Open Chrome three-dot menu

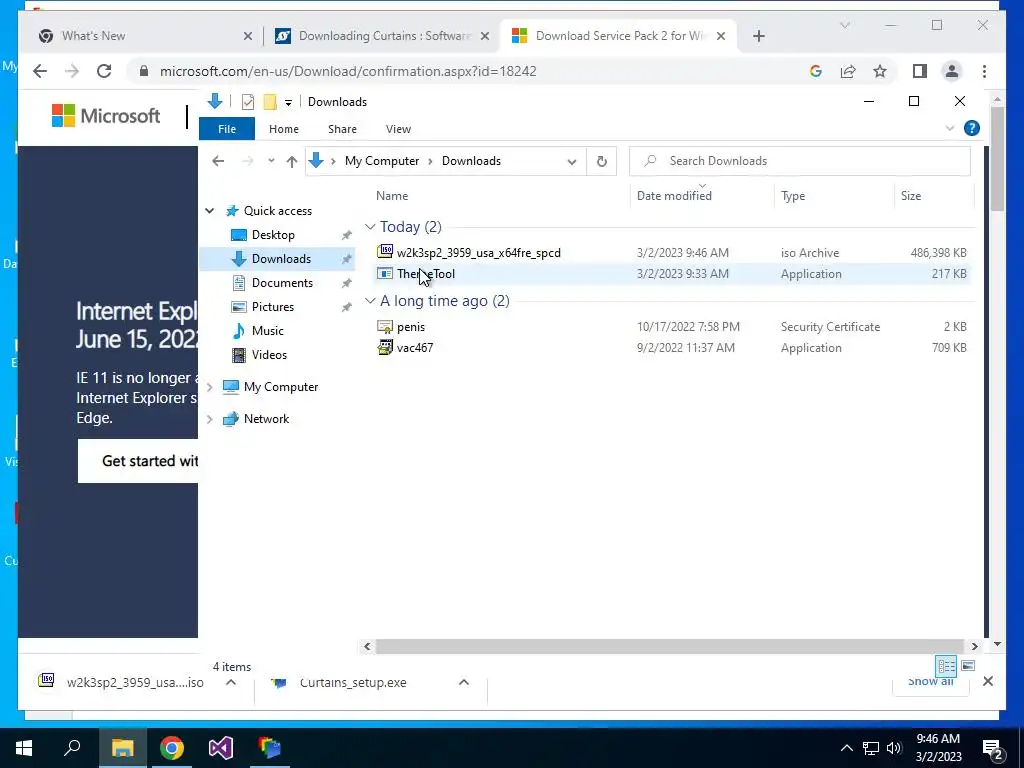984,72
